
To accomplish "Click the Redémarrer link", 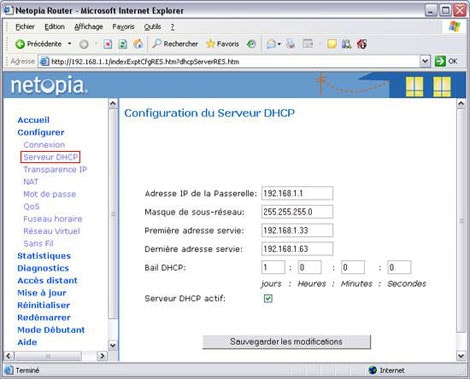I will click(44, 317).
